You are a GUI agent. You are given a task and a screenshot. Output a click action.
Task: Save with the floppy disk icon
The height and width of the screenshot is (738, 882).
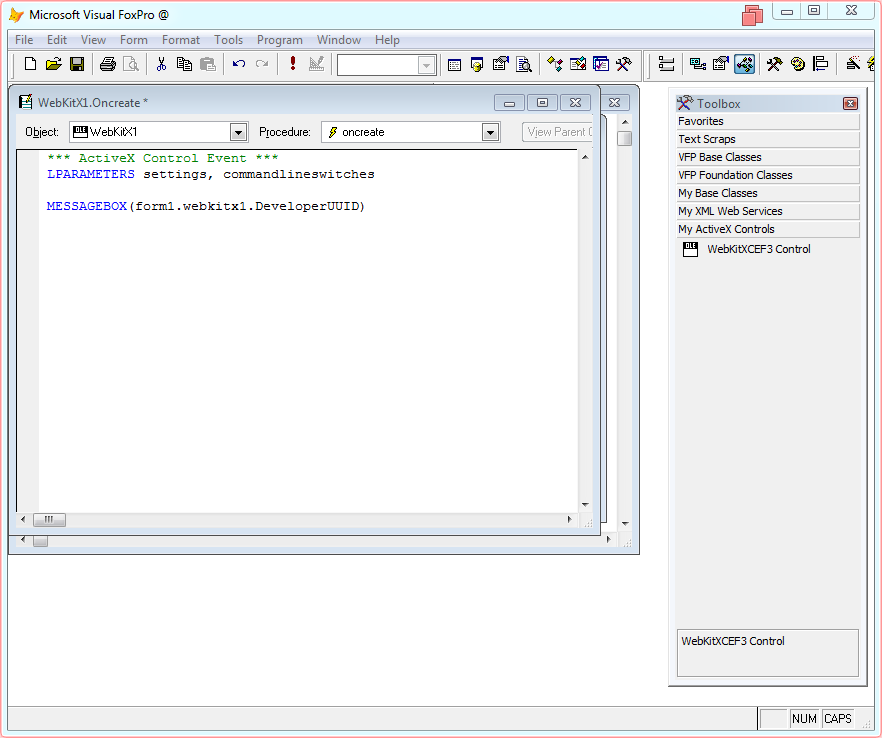[77, 64]
